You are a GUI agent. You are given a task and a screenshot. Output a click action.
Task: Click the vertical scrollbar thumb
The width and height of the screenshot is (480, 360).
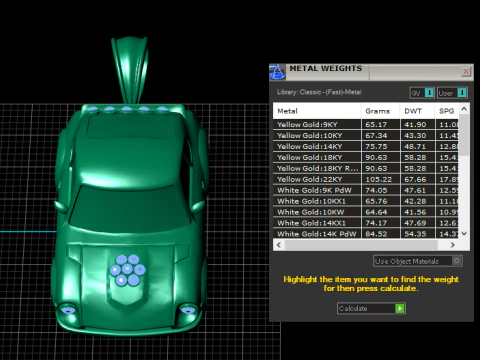coord(464,135)
